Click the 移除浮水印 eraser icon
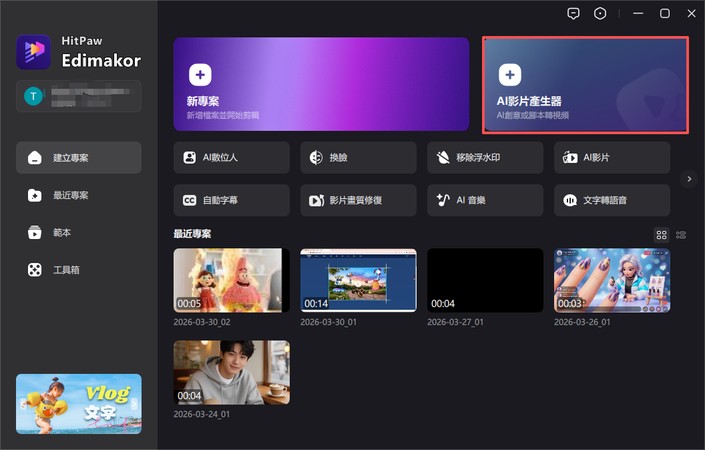The height and width of the screenshot is (450, 705). point(443,158)
